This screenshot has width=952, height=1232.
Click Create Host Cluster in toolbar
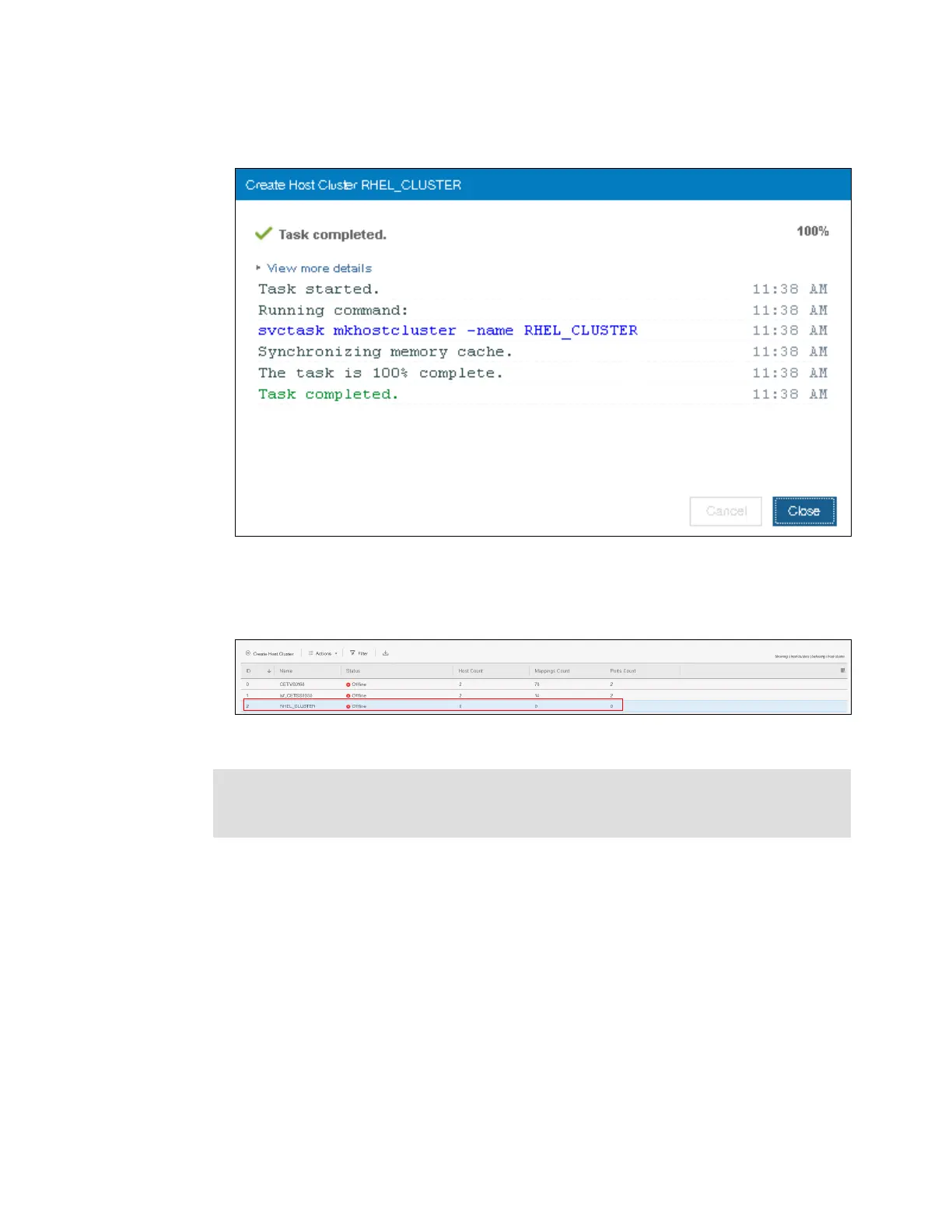tap(270, 653)
